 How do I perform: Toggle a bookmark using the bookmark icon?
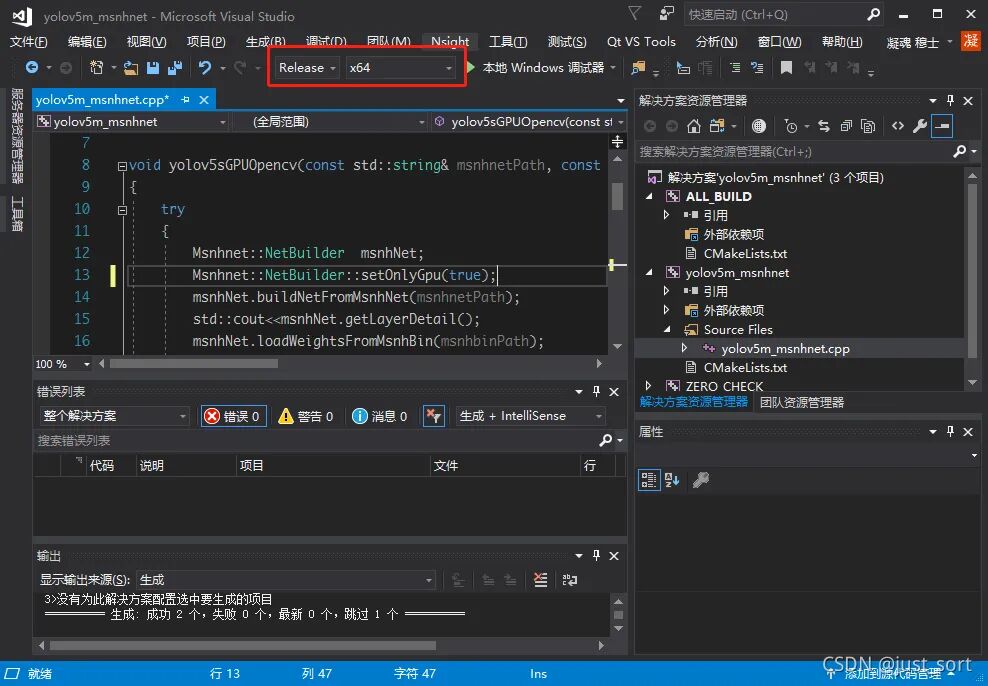786,67
